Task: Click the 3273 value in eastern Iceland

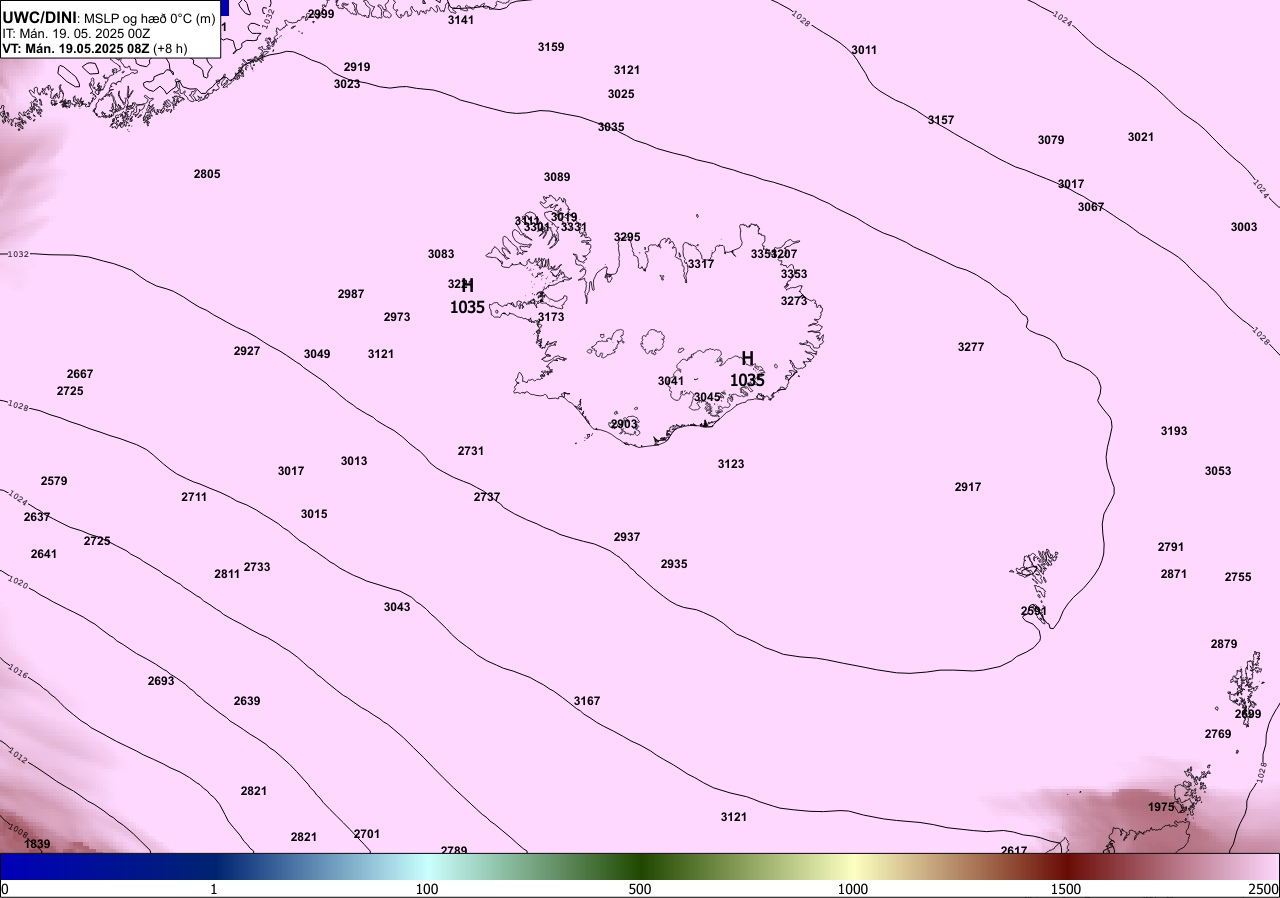Action: point(794,301)
